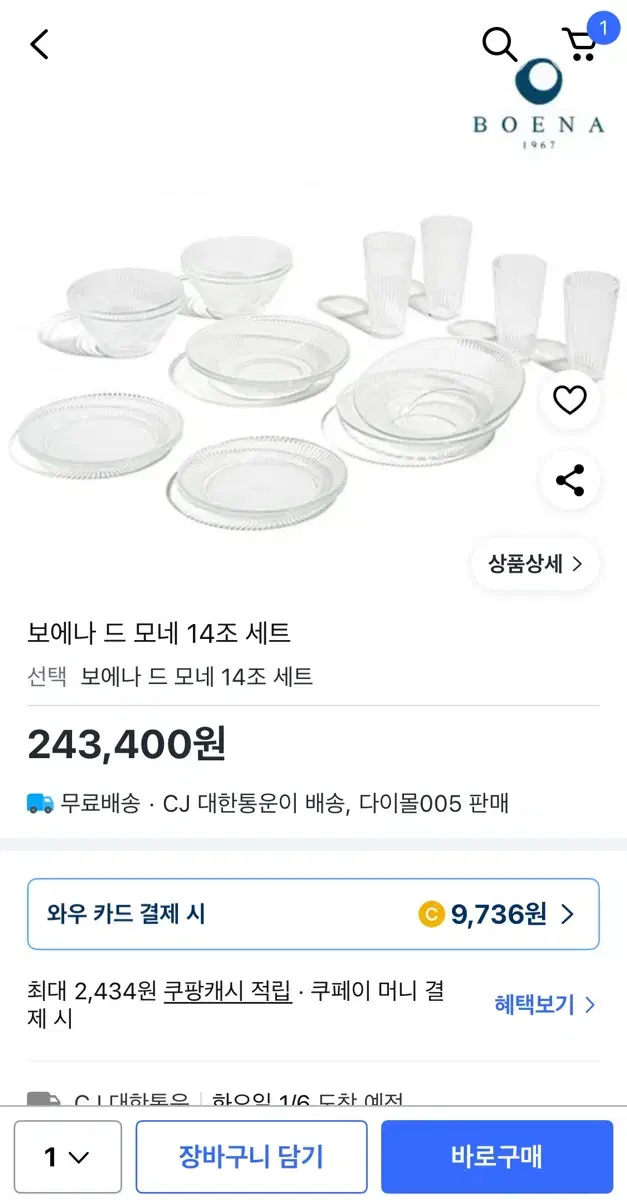Open search with the magnifier icon

(x=499, y=44)
